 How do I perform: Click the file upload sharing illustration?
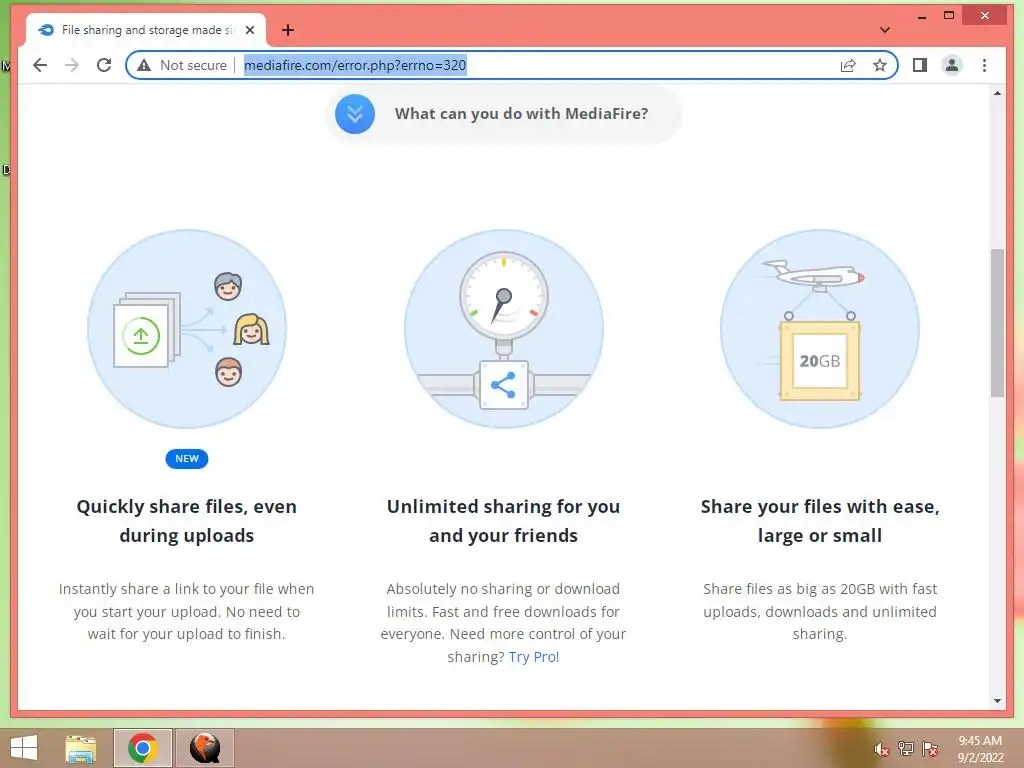pyautogui.click(x=187, y=328)
